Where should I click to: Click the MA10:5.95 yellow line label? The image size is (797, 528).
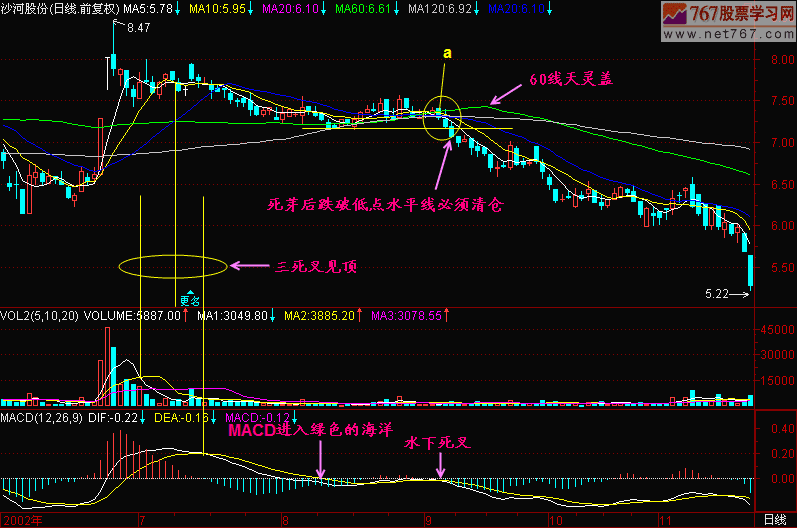(217, 8)
